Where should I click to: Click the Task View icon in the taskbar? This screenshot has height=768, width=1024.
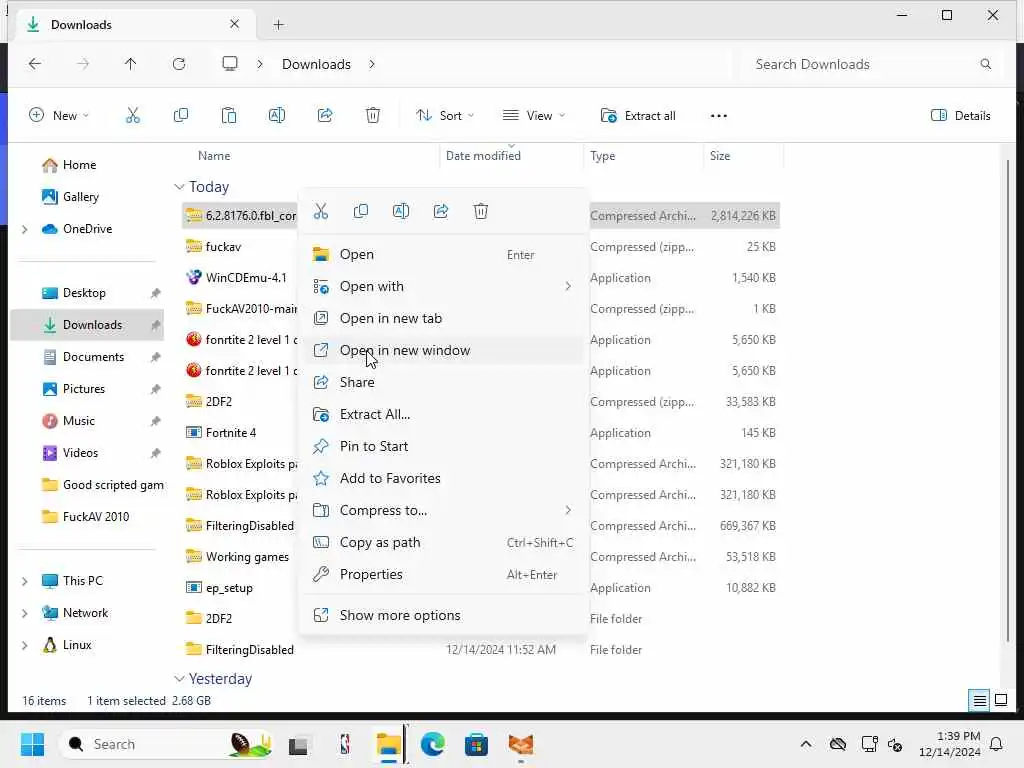coord(298,745)
